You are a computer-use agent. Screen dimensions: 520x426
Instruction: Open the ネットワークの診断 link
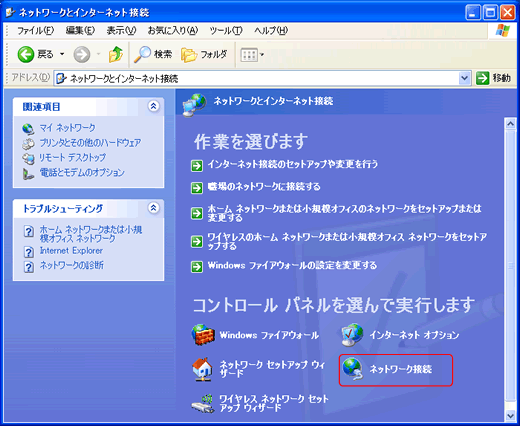[72, 265]
